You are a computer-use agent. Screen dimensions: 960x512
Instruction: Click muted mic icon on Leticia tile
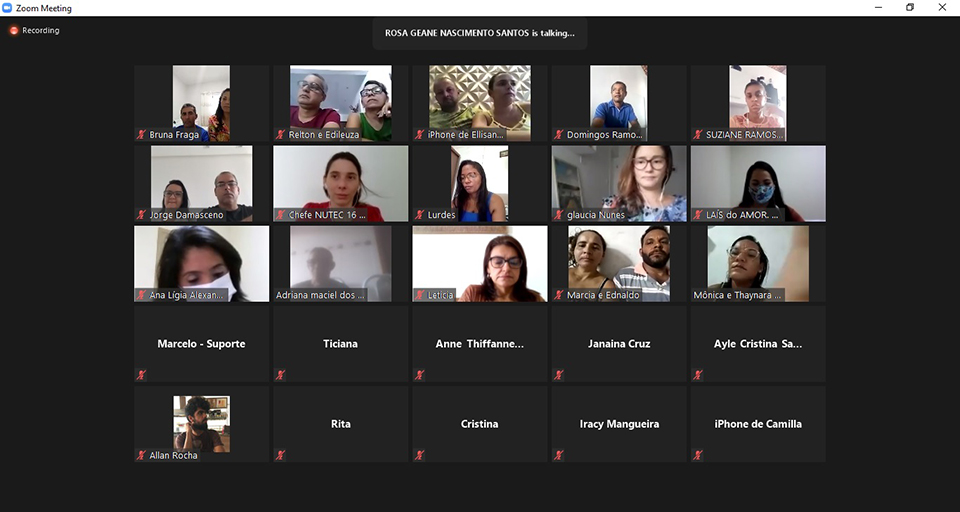click(419, 295)
